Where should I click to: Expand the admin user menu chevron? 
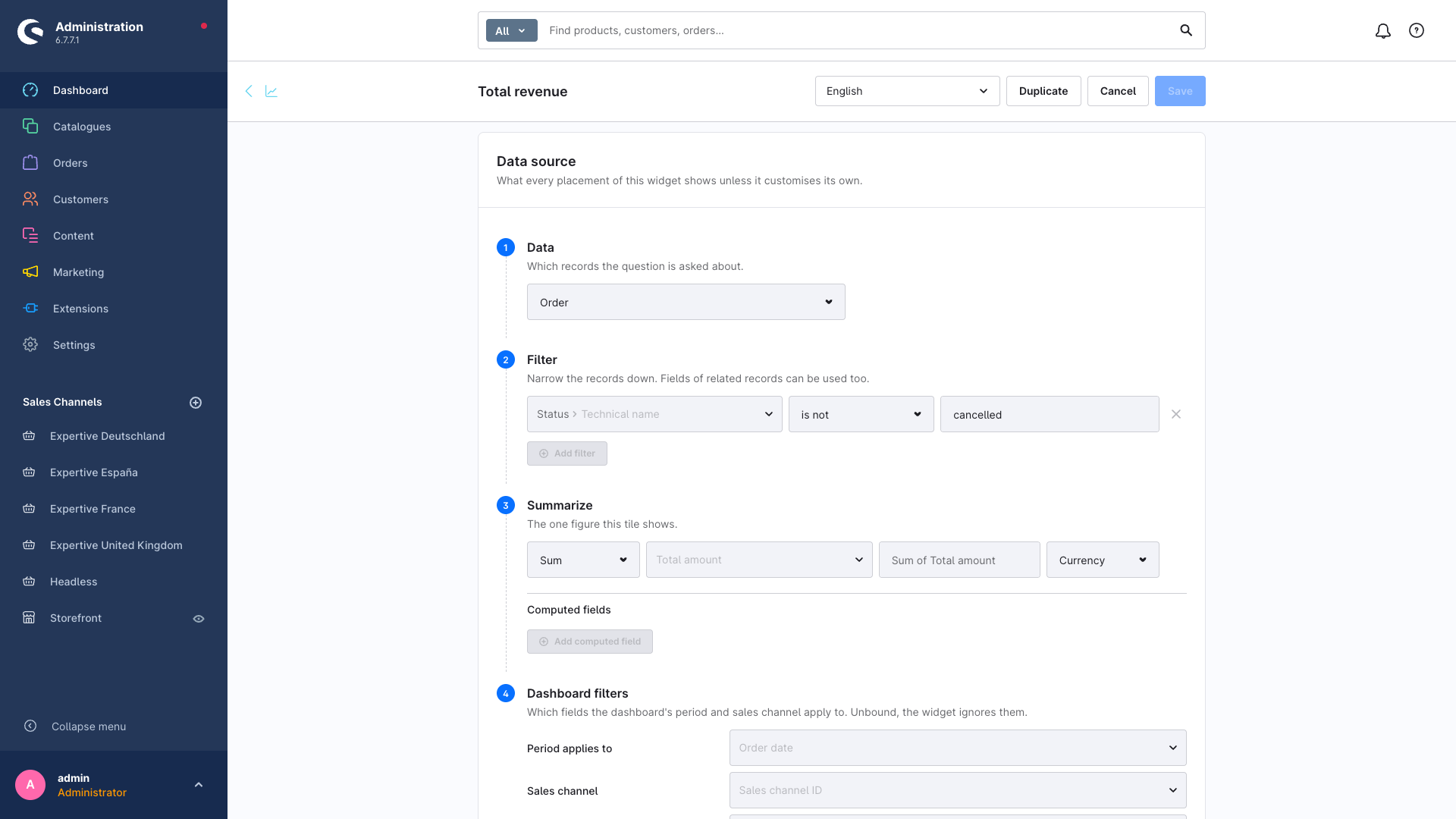point(199,785)
